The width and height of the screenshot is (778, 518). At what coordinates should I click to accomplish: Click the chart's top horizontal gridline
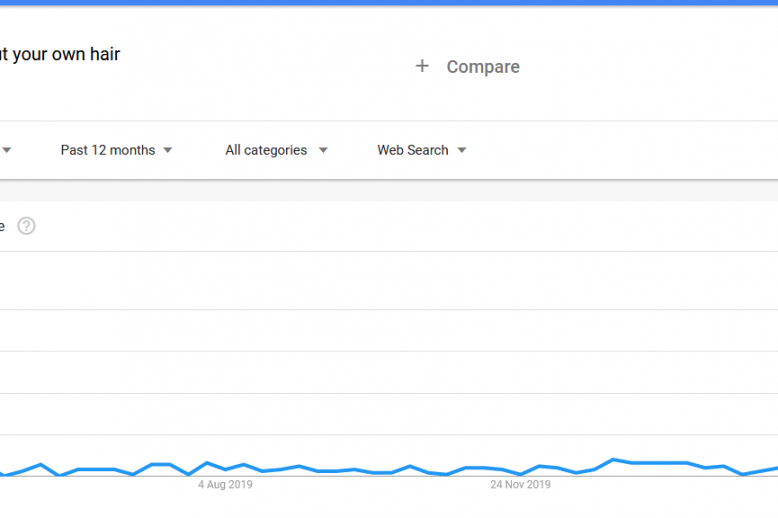coord(400,251)
